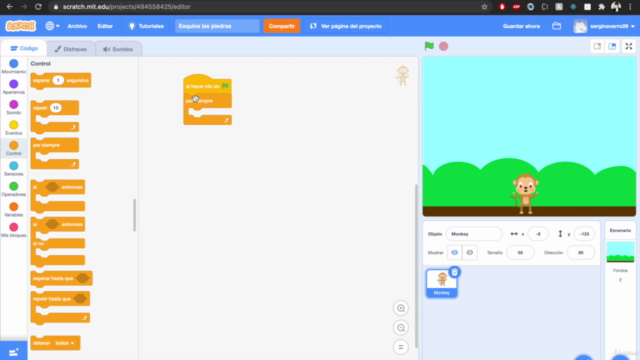Screen dimensions: 640x360
Task: Click the esperar 1 segundos block
Action: [61, 80]
